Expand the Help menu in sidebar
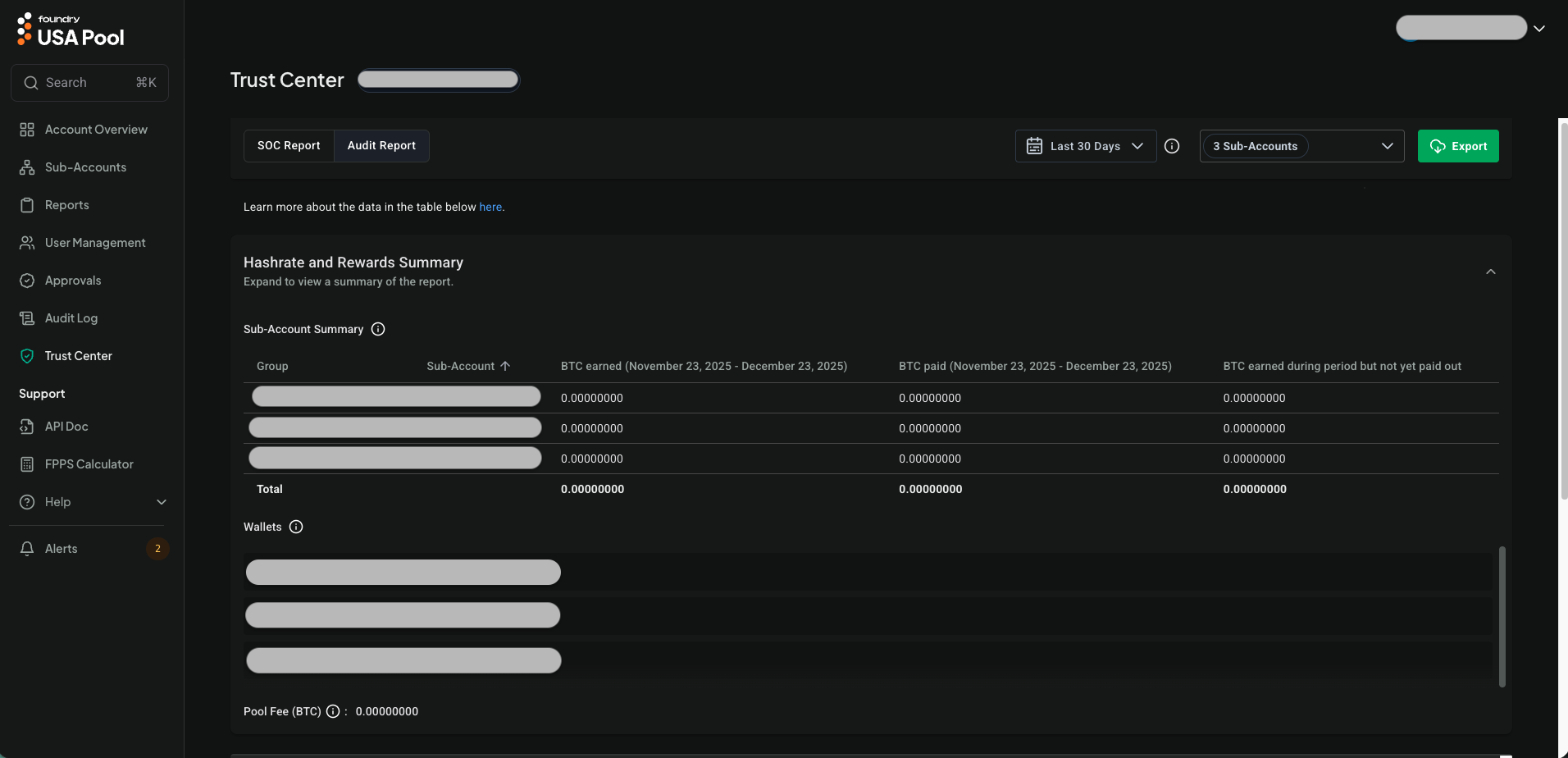The image size is (1568, 758). tap(162, 502)
